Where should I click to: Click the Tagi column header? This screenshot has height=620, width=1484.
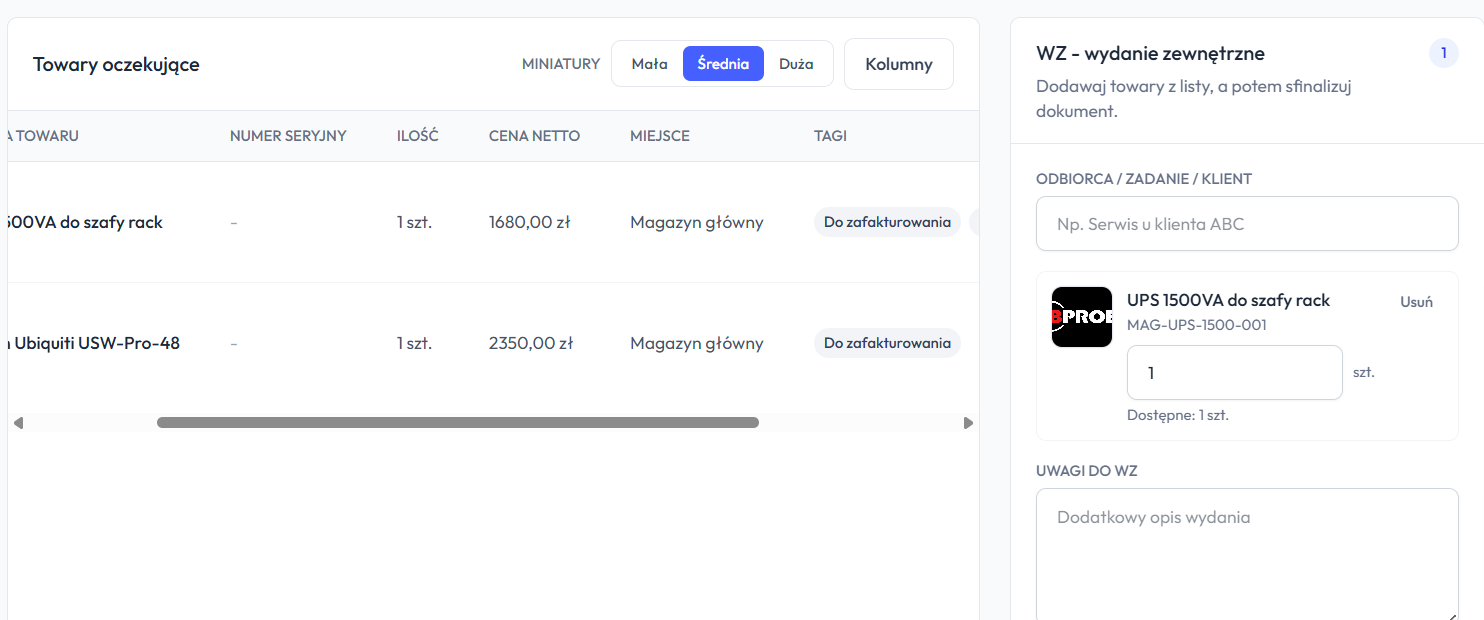click(830, 136)
